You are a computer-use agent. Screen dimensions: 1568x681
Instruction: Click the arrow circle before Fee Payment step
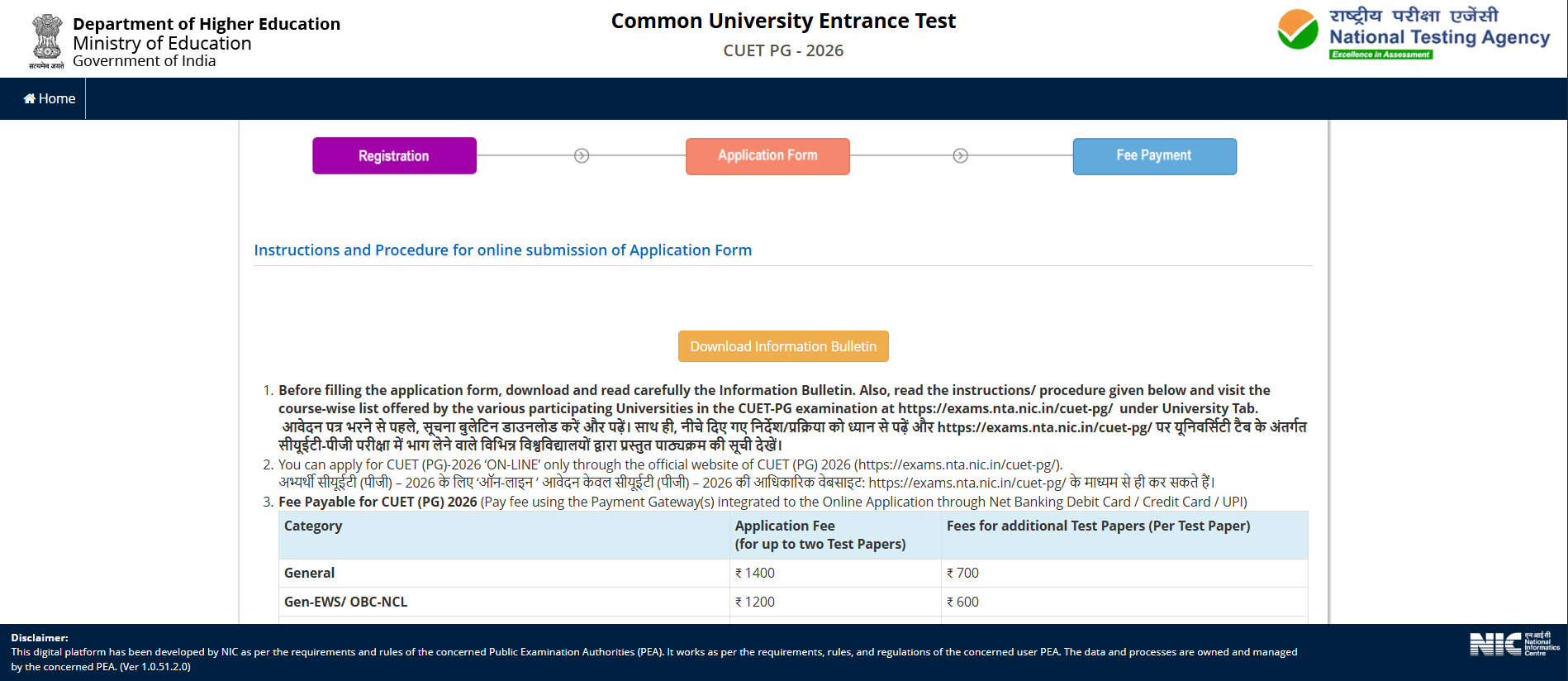pyautogui.click(x=960, y=156)
